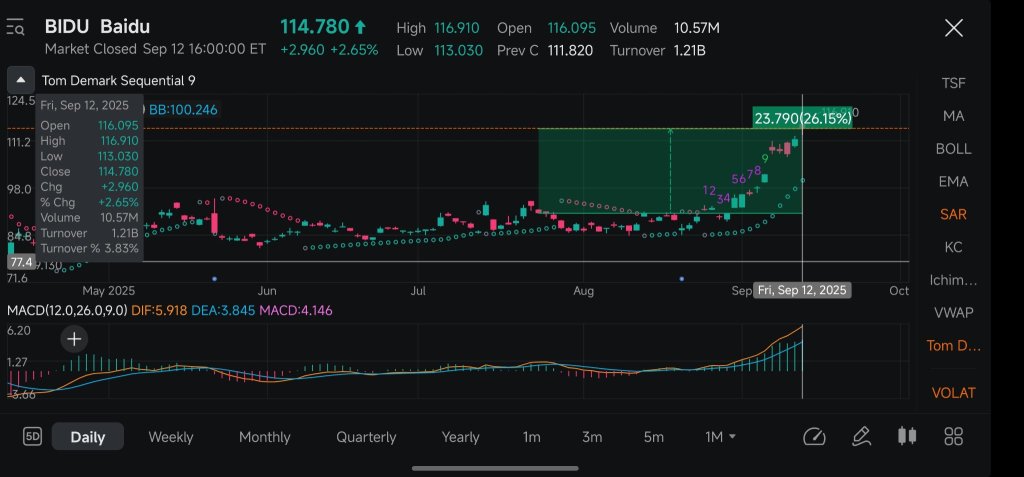Click the event dot under mid August
Viewport: 1024px width, 477px height.
(x=682, y=279)
